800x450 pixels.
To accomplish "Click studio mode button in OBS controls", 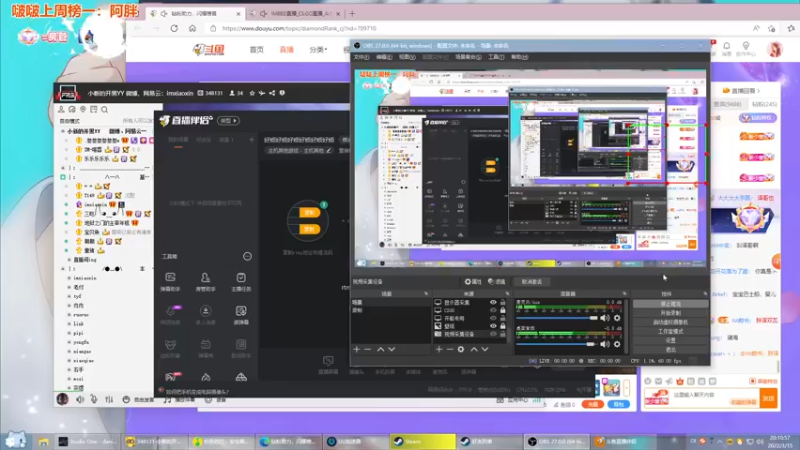I will coord(670,331).
